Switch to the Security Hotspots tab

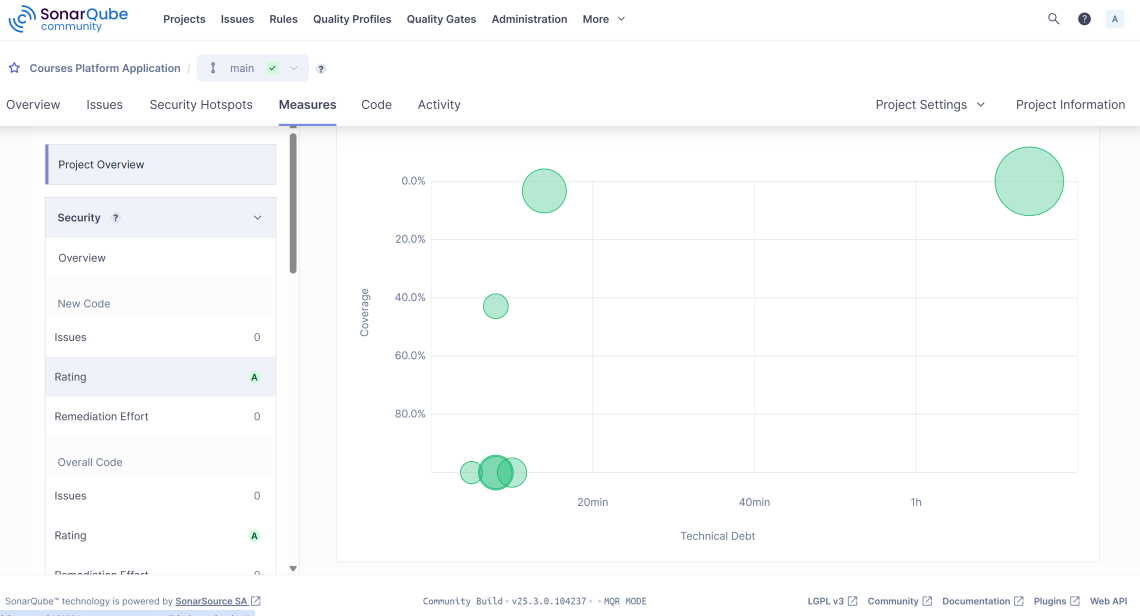[201, 105]
